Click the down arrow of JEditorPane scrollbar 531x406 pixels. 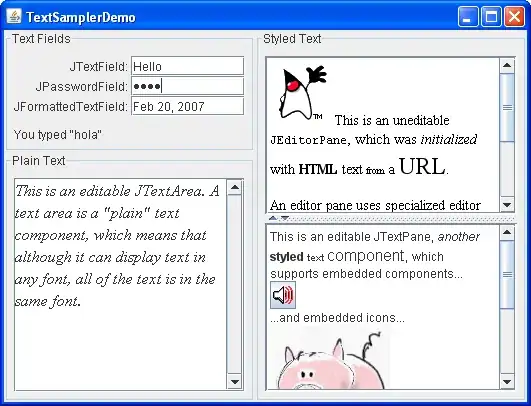(507, 205)
